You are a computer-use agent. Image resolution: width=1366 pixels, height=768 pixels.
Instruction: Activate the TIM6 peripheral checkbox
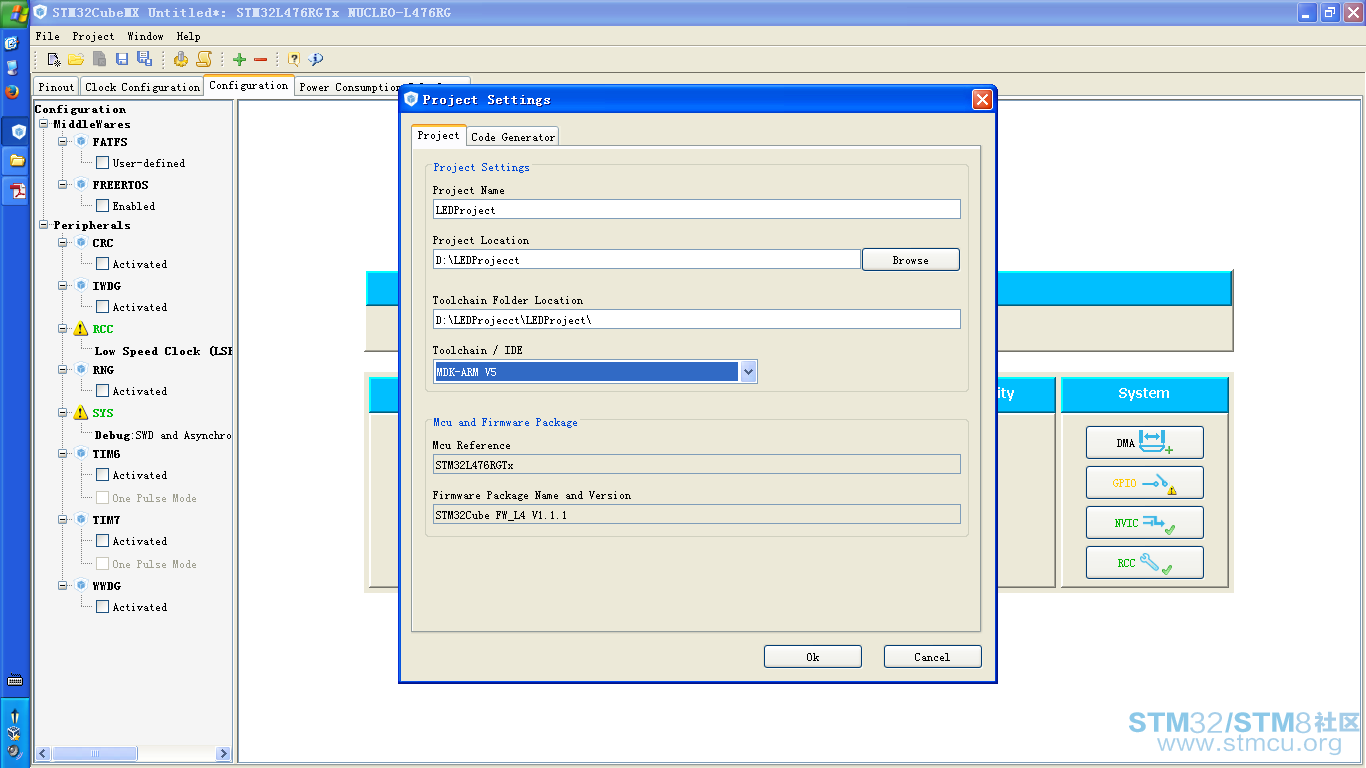(x=102, y=475)
